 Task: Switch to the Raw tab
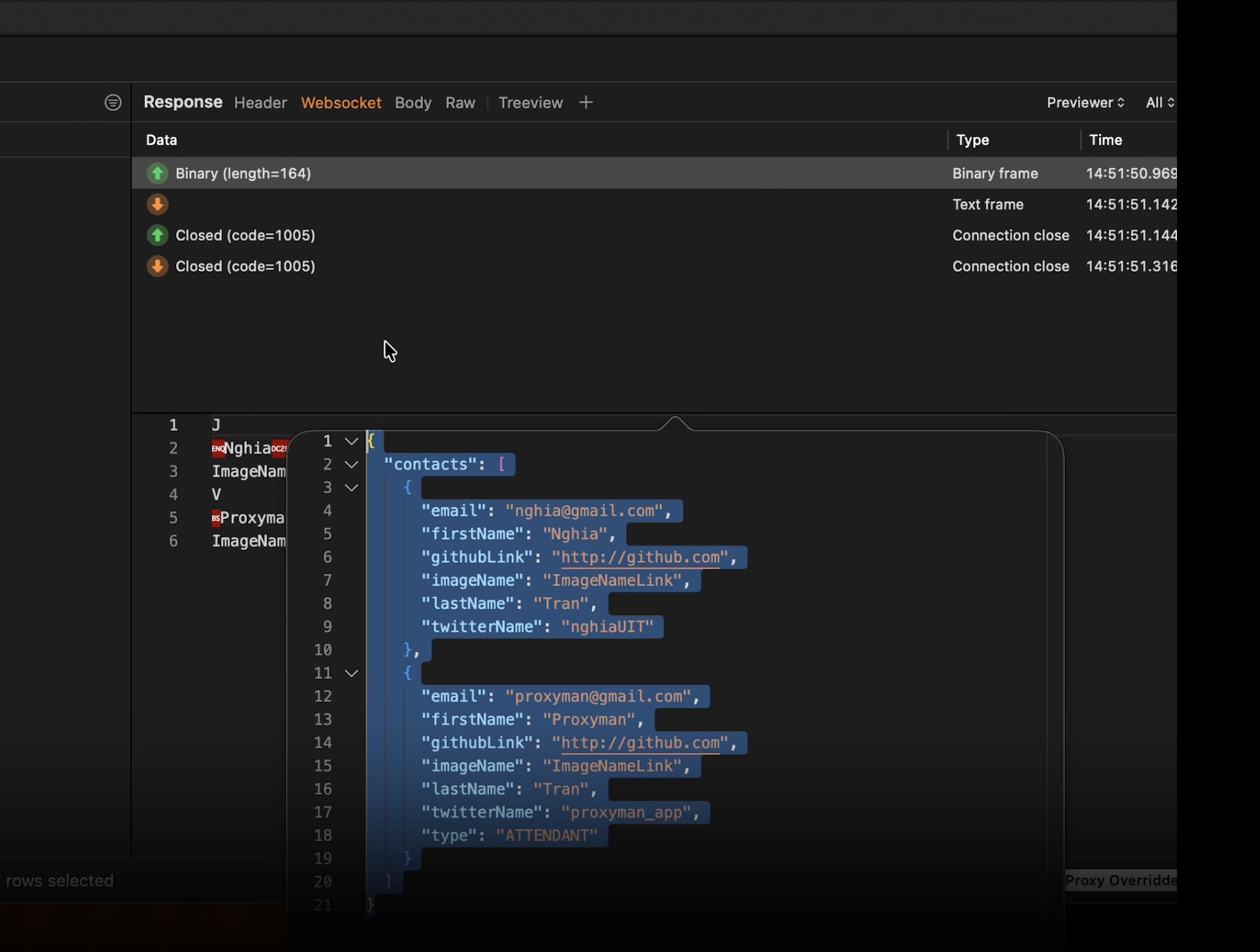[460, 102]
